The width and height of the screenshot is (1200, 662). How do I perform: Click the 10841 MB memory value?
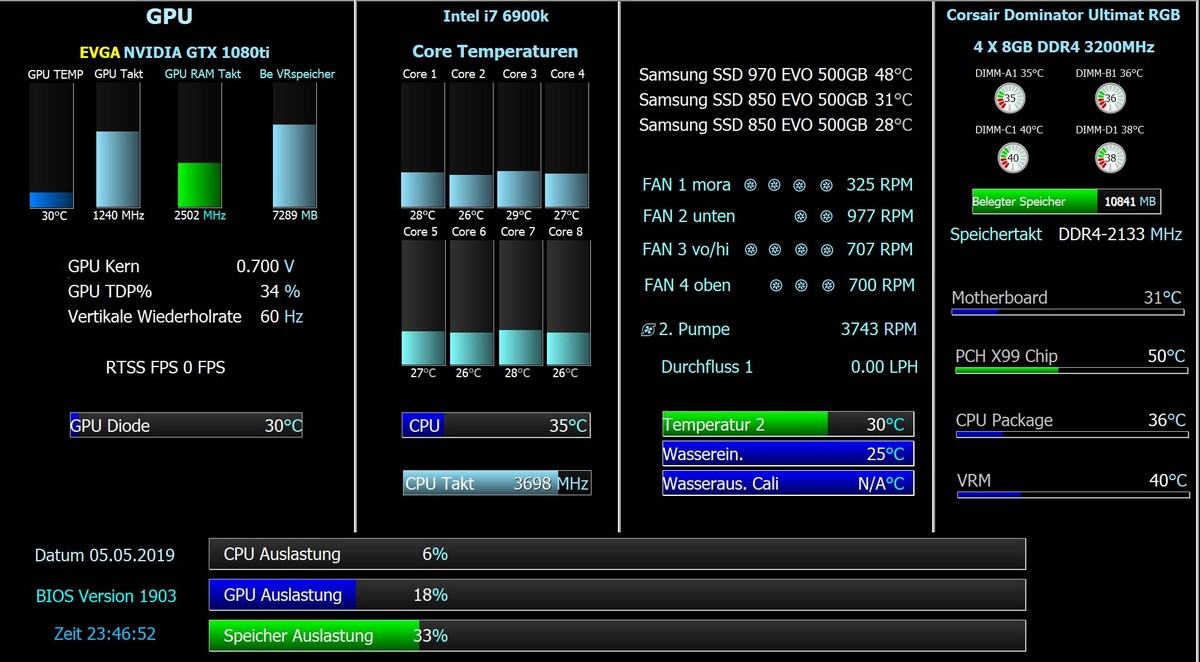point(1130,202)
